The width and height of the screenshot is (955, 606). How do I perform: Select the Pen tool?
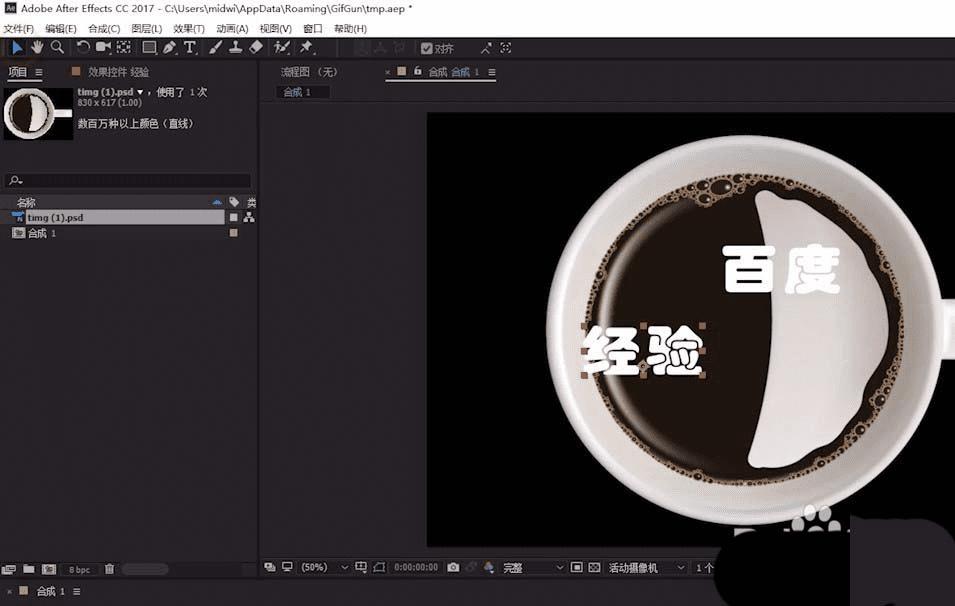click(x=170, y=48)
